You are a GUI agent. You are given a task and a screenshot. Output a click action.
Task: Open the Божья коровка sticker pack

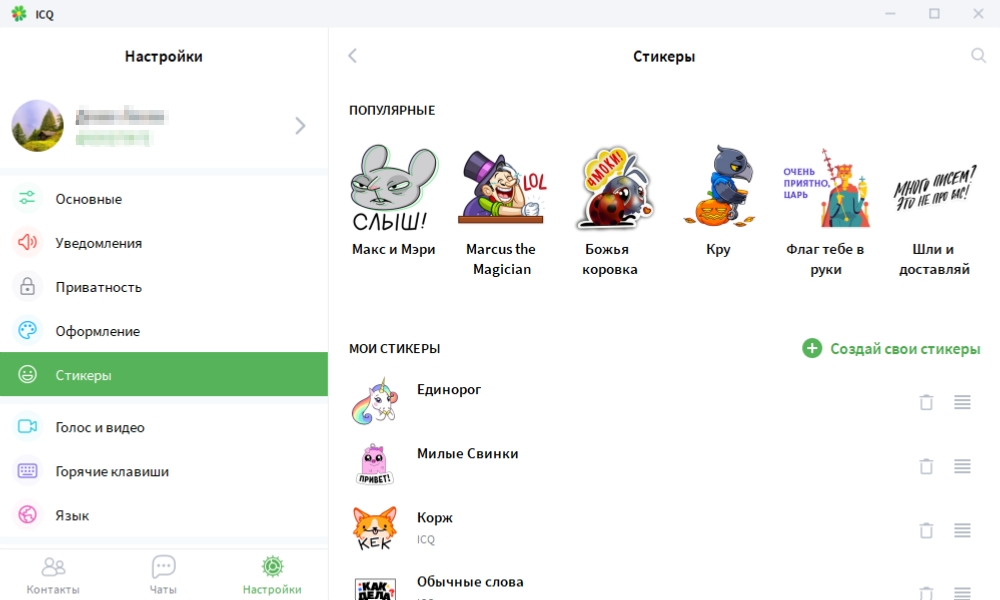(610, 210)
